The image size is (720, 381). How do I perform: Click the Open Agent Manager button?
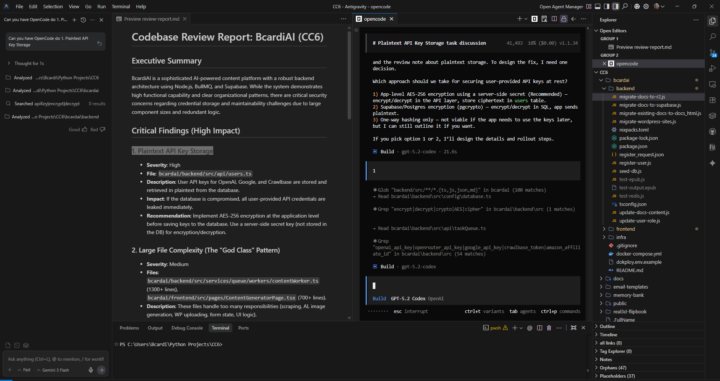point(562,6)
